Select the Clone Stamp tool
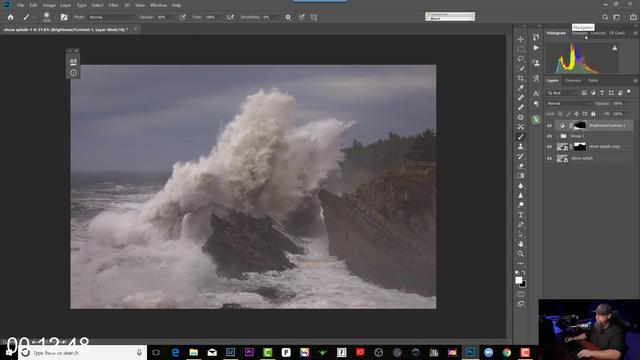Viewport: 640px width, 360px height. tap(520, 147)
